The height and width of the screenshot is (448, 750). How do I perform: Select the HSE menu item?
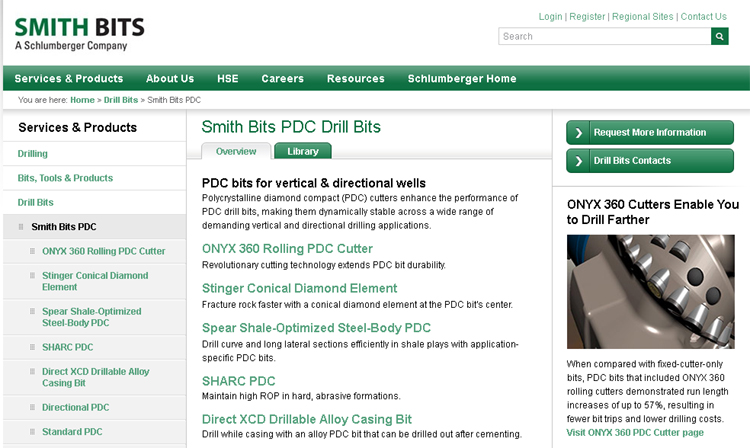[x=228, y=78]
